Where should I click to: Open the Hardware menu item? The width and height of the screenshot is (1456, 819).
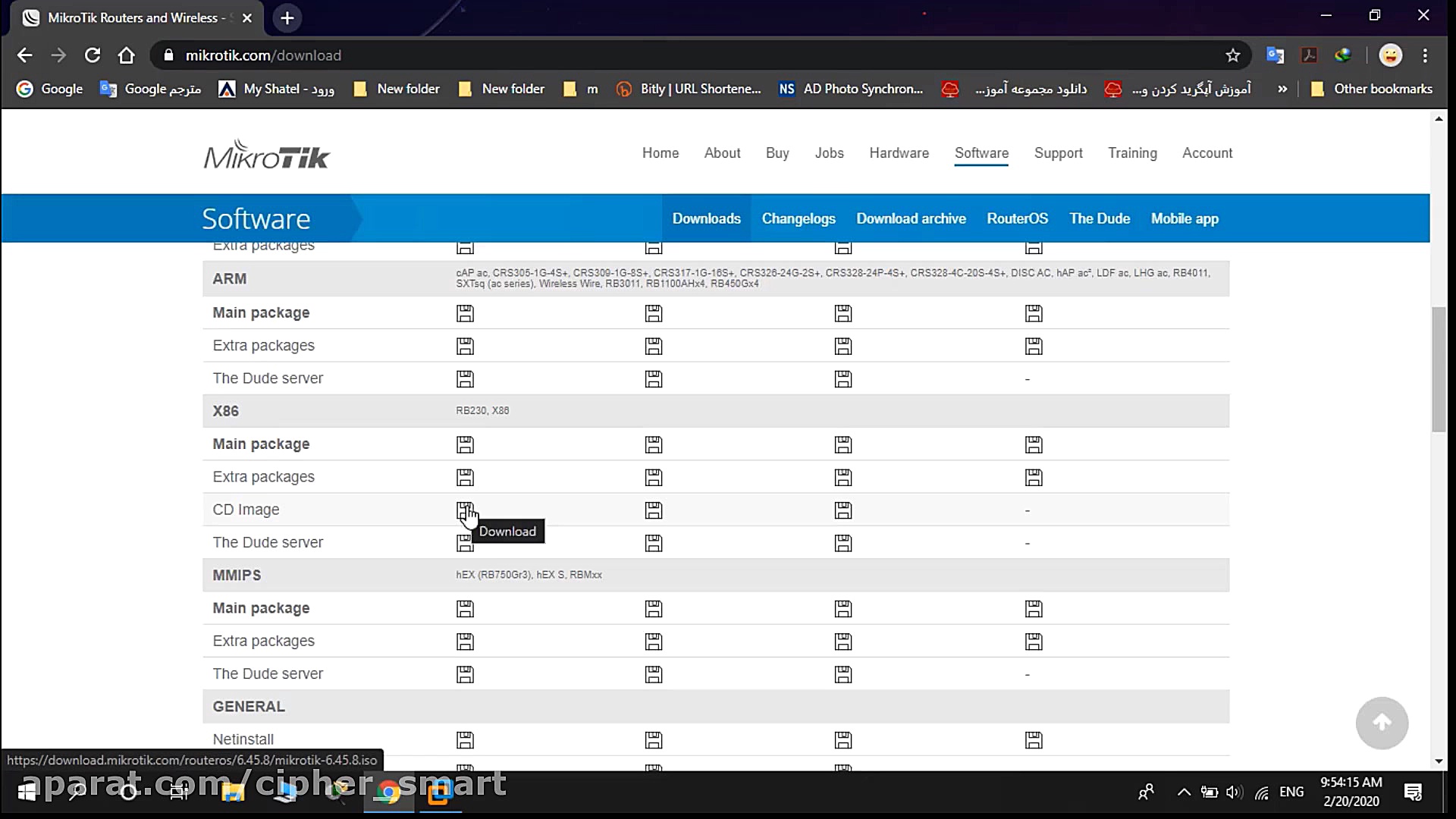[x=899, y=153]
